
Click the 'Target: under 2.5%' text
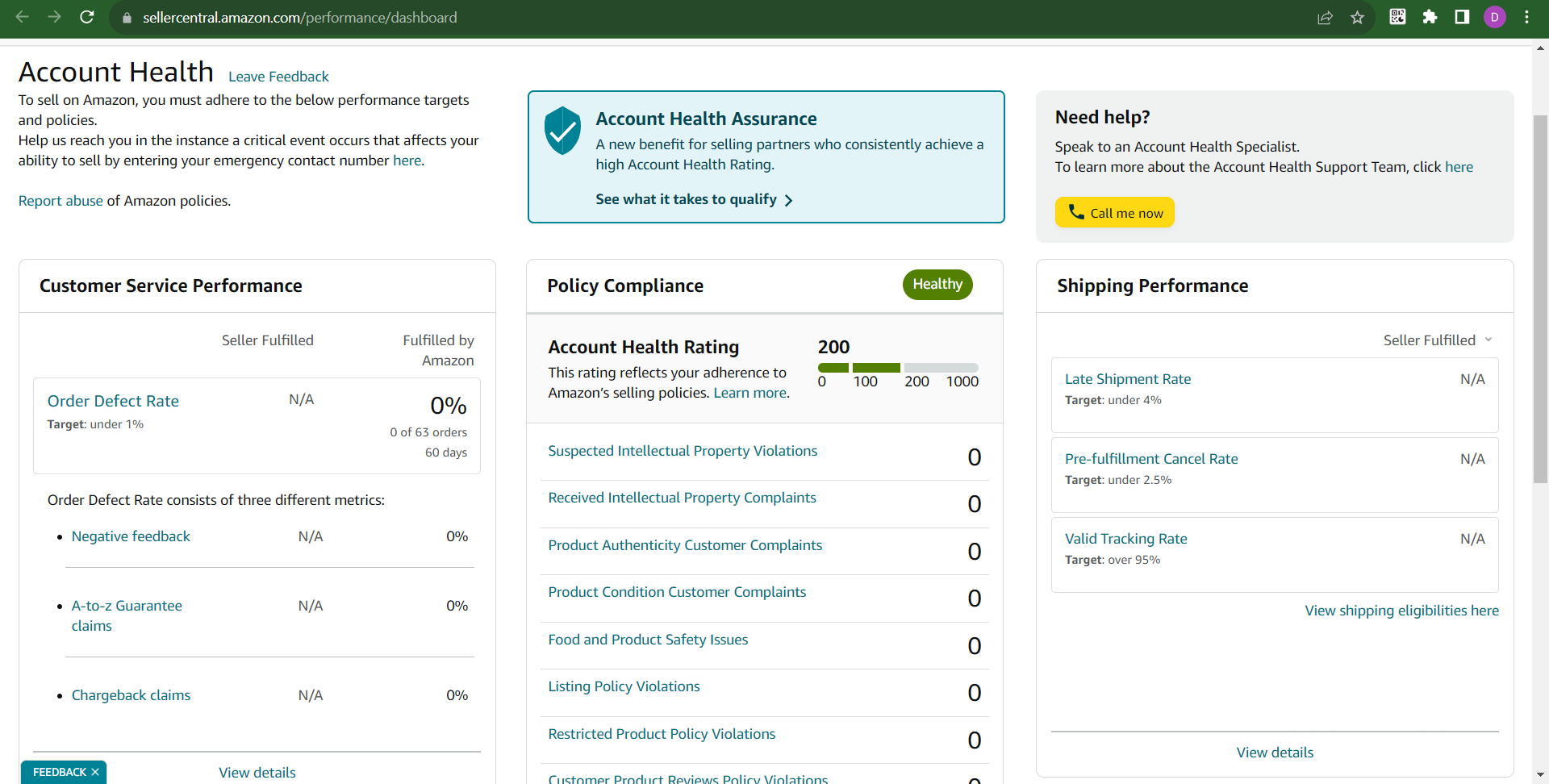[x=1118, y=480]
